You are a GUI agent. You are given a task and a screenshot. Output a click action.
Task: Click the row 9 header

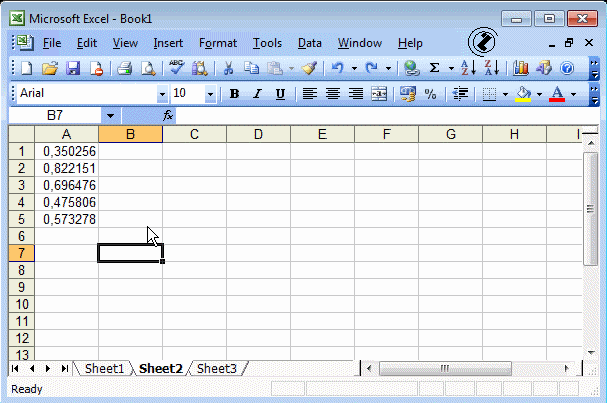[x=19, y=286]
